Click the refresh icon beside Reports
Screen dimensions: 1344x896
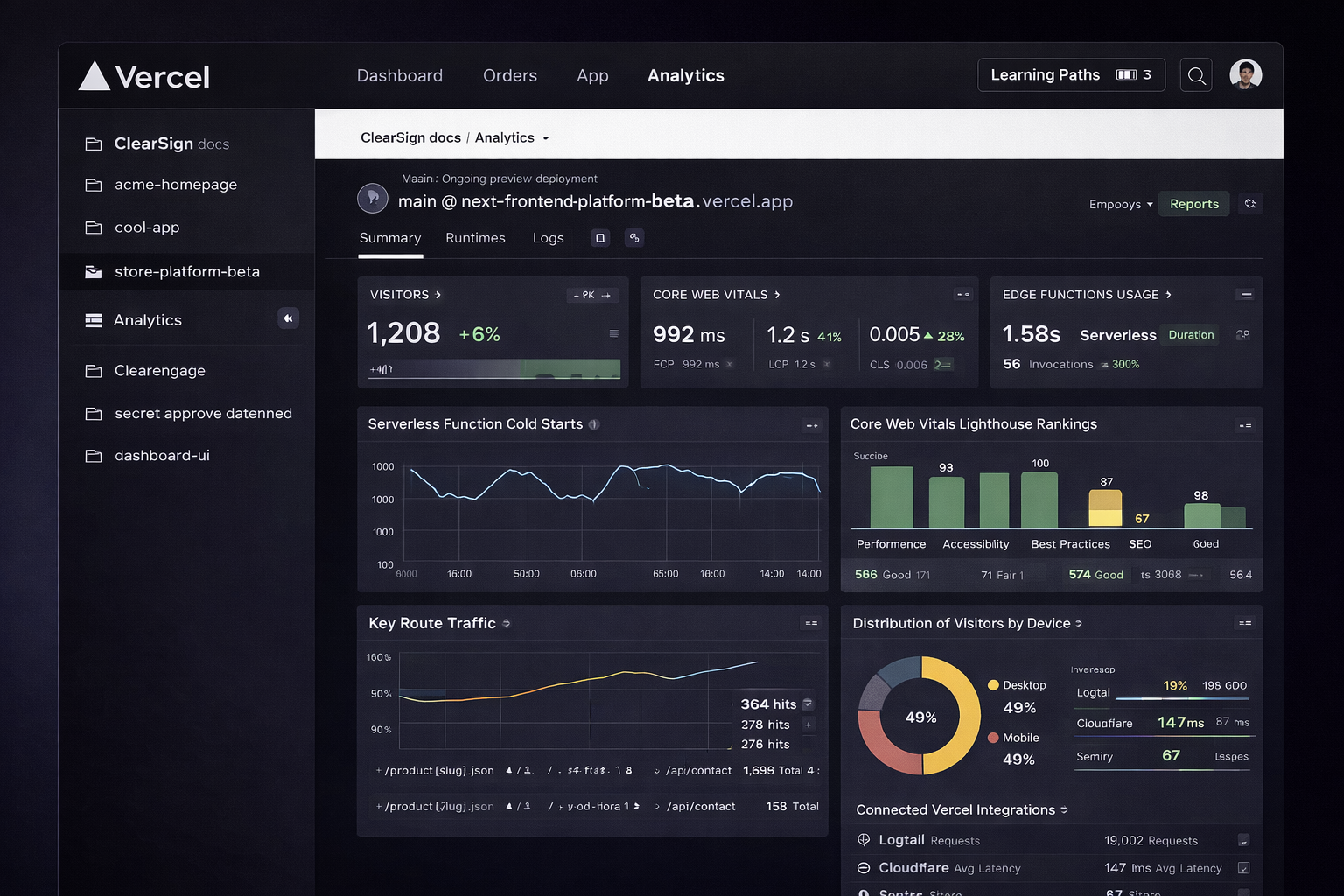(x=1250, y=203)
